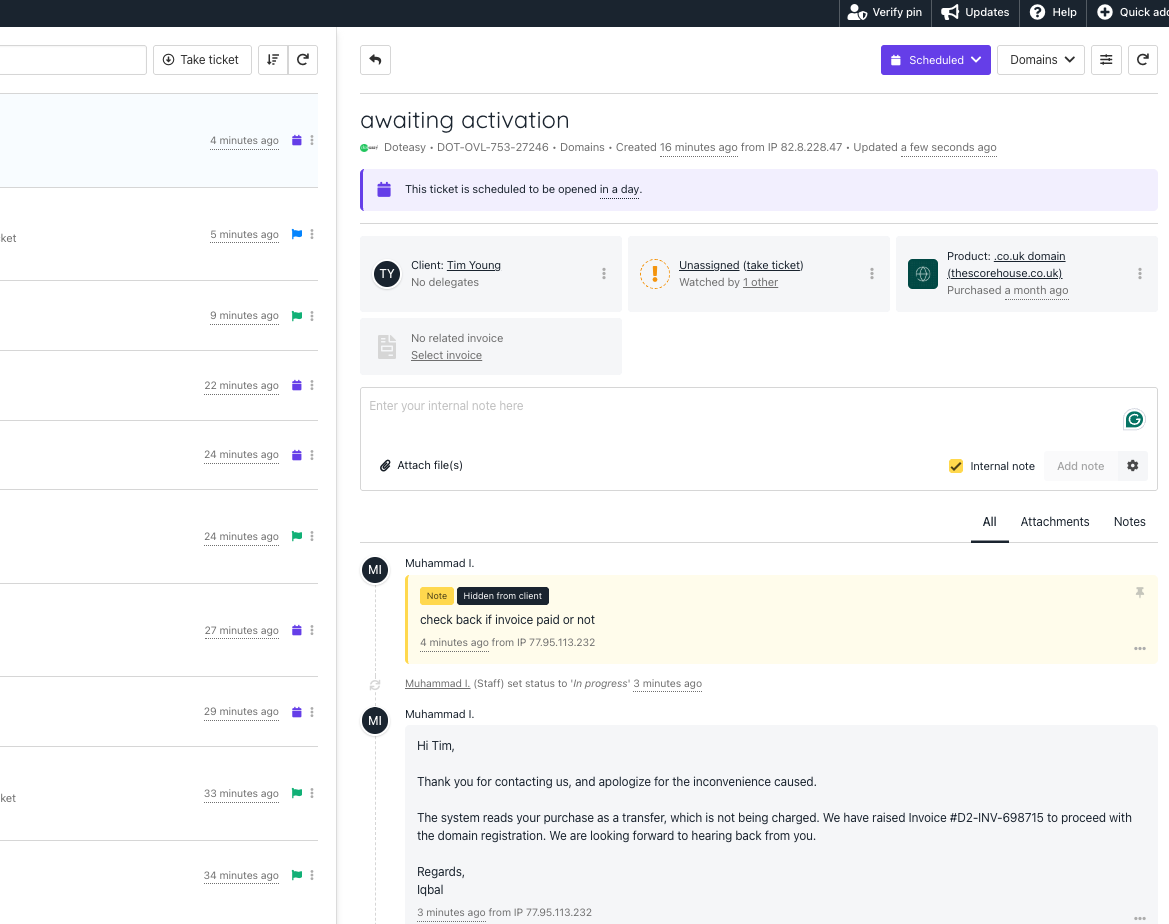This screenshot has height=924, width=1169.
Task: Open the ticket list sort order icon
Action: pyautogui.click(x=273, y=60)
